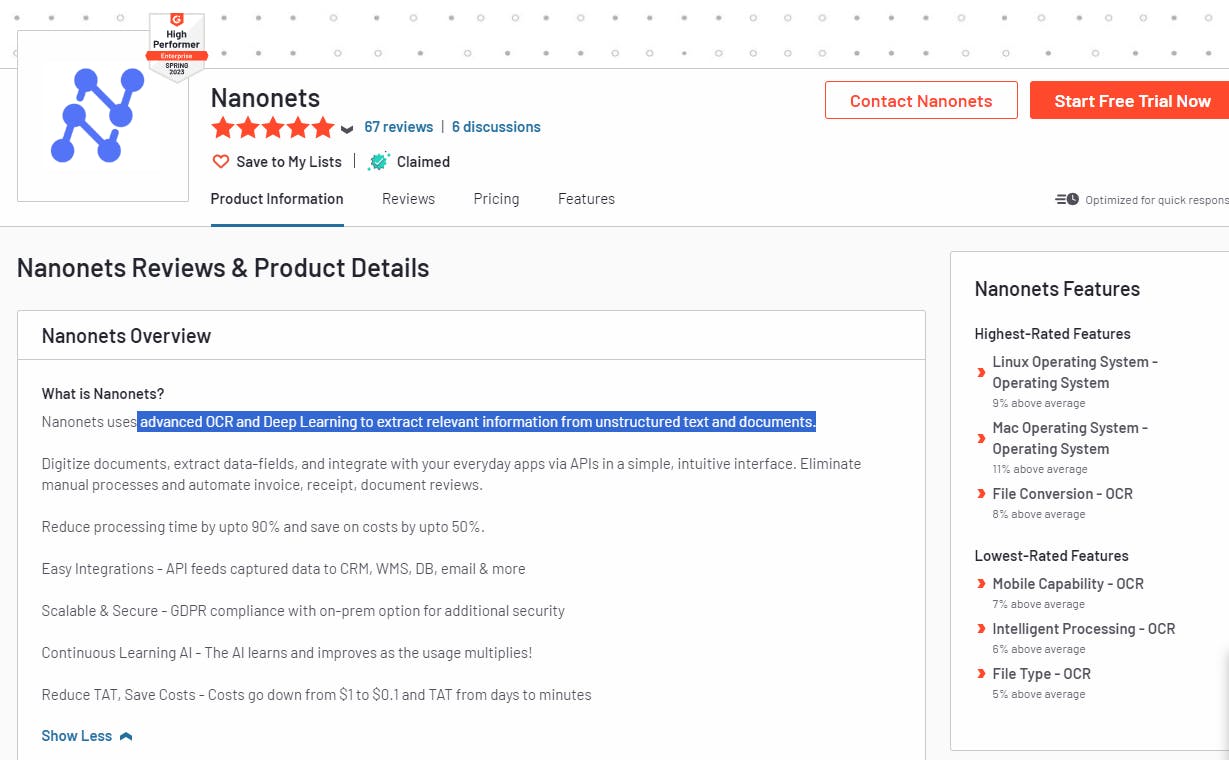Switch to the Pricing tab

pyautogui.click(x=496, y=199)
